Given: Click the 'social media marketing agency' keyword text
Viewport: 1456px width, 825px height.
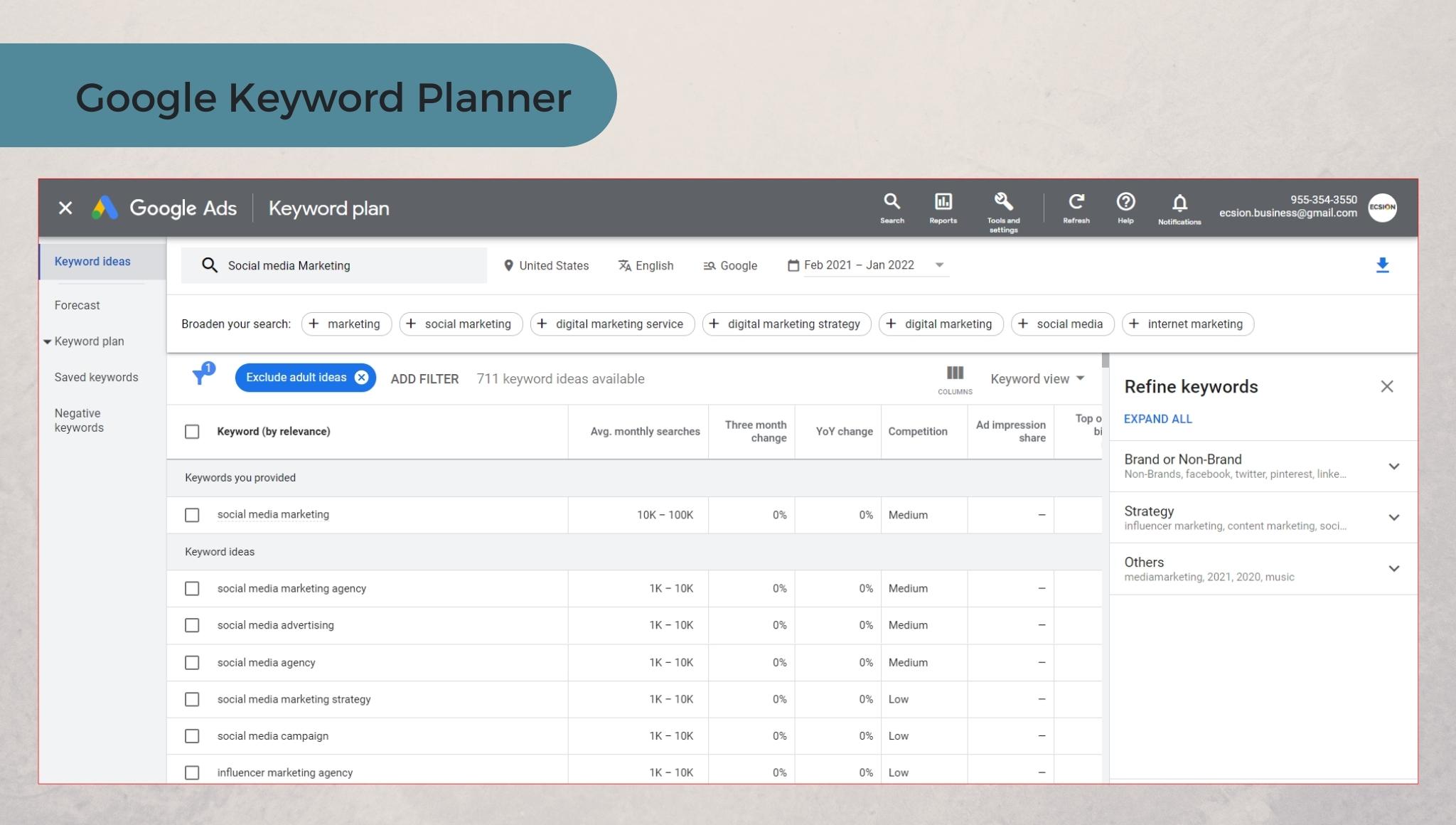Looking at the screenshot, I should (x=291, y=588).
